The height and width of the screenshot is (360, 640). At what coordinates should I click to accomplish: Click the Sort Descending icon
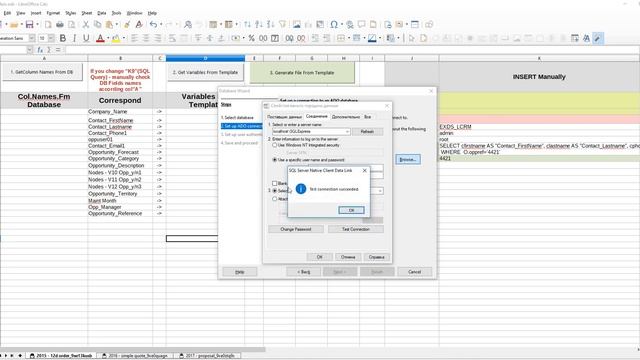(x=270, y=25)
